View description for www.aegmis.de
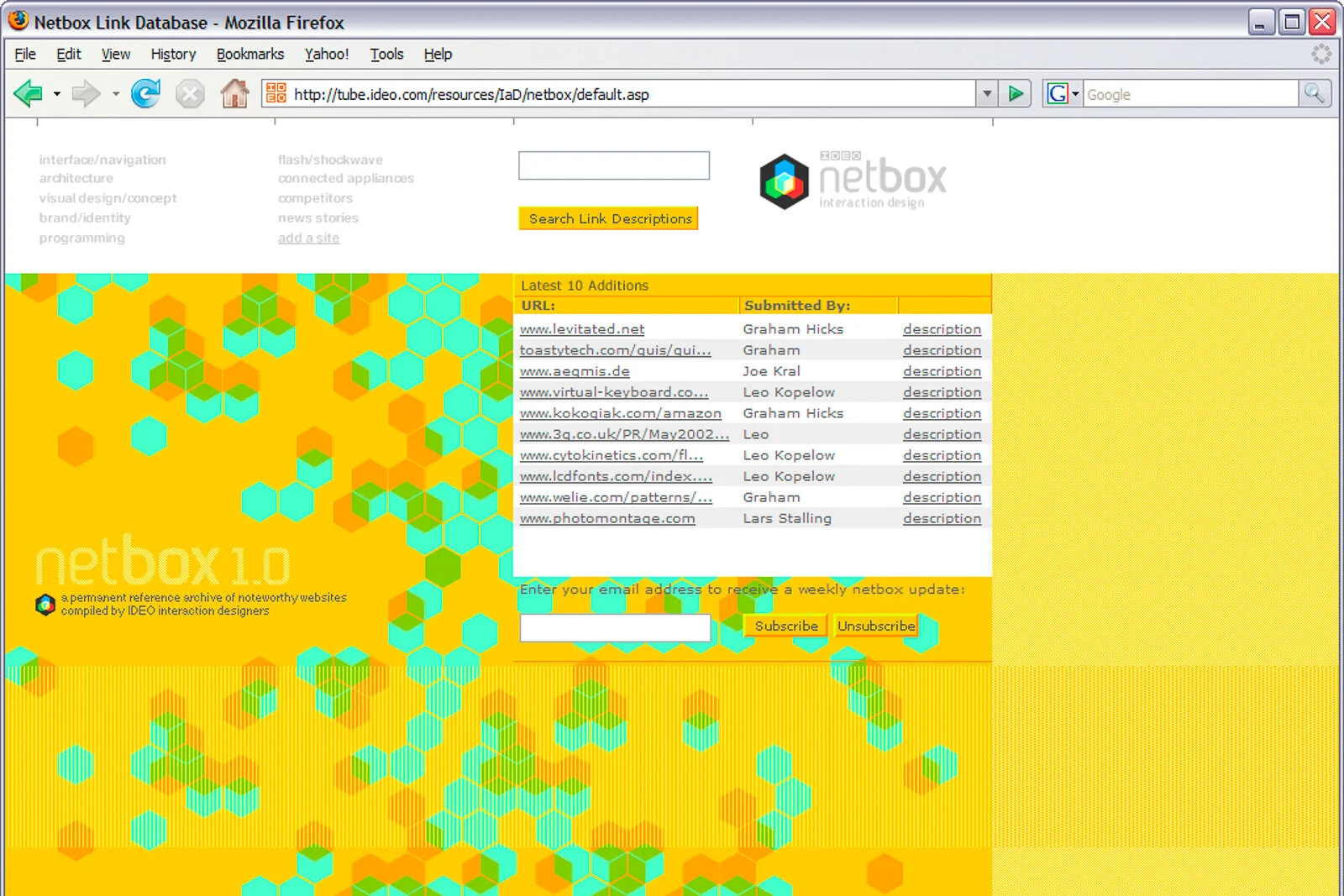1344x896 pixels. pos(942,371)
